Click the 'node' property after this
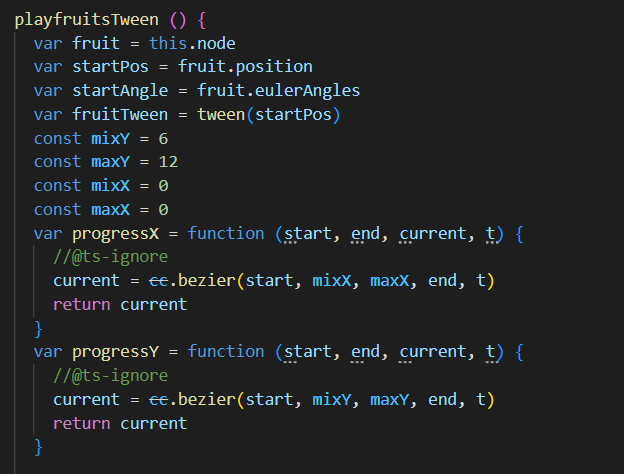The height and width of the screenshot is (474, 624). click(216, 43)
